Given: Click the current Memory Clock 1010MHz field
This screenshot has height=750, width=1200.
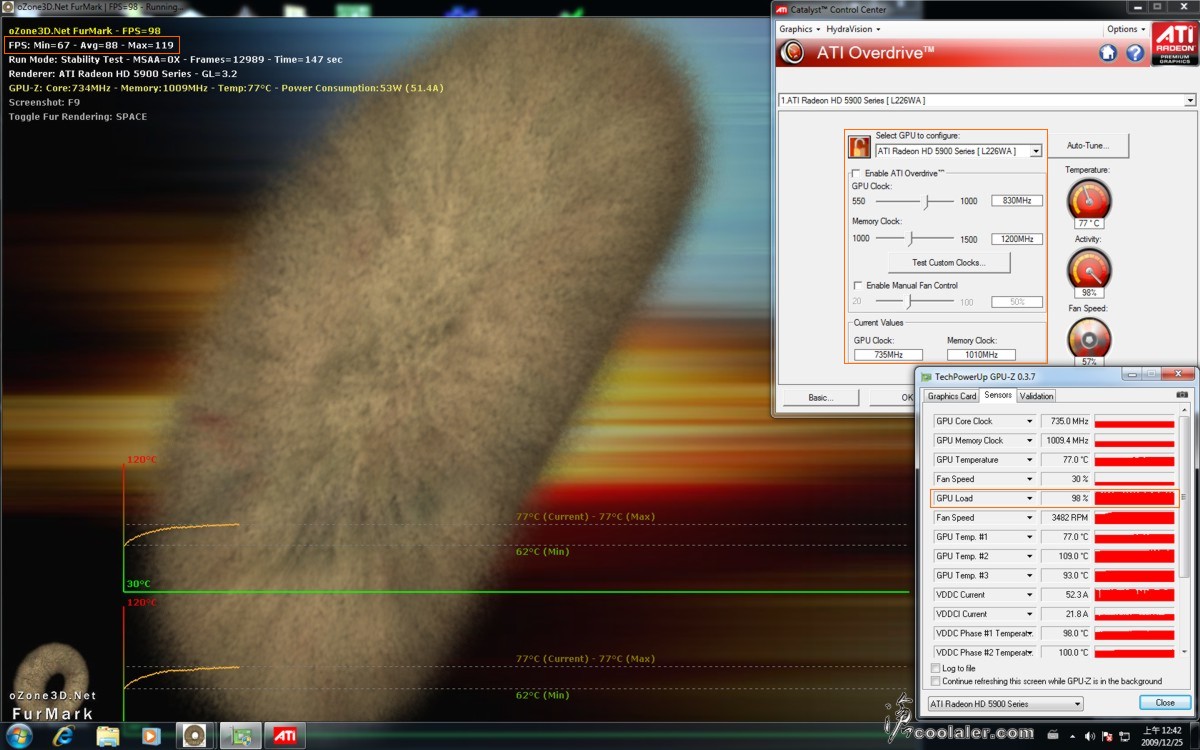Looking at the screenshot, I should pyautogui.click(x=981, y=355).
